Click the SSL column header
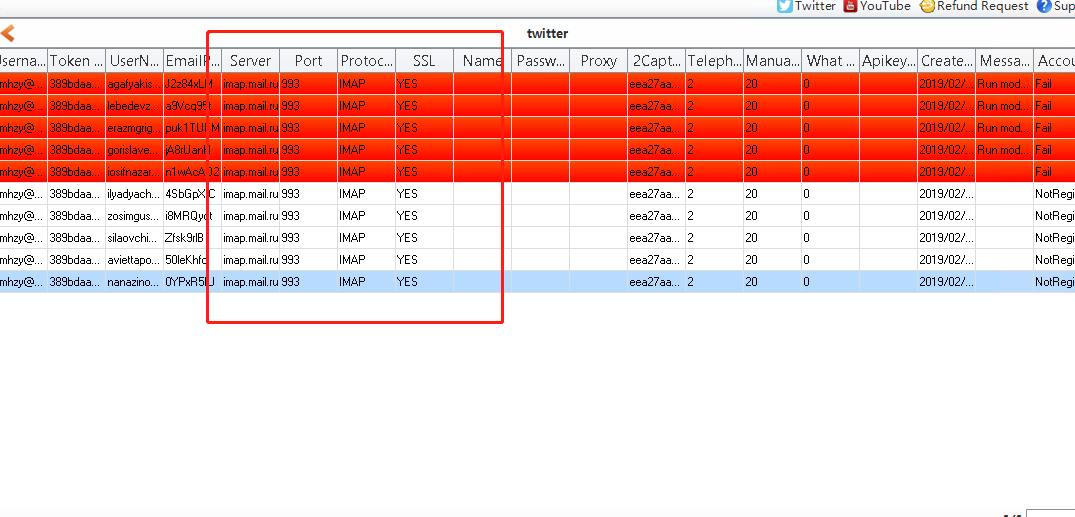1075x517 pixels. click(x=424, y=61)
